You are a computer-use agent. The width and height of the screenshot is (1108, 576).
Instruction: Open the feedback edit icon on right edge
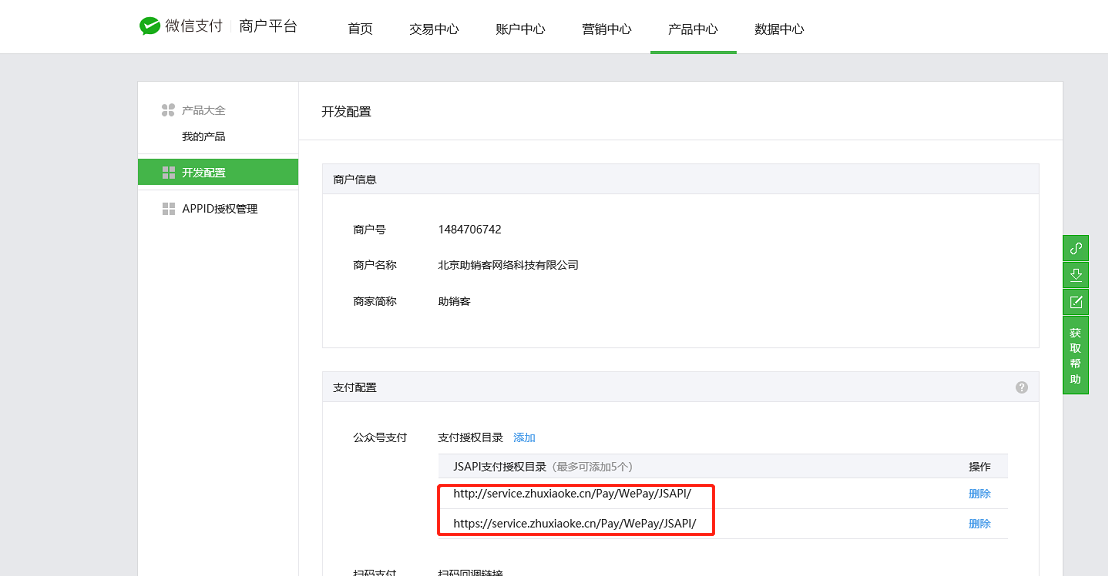pos(1075,300)
